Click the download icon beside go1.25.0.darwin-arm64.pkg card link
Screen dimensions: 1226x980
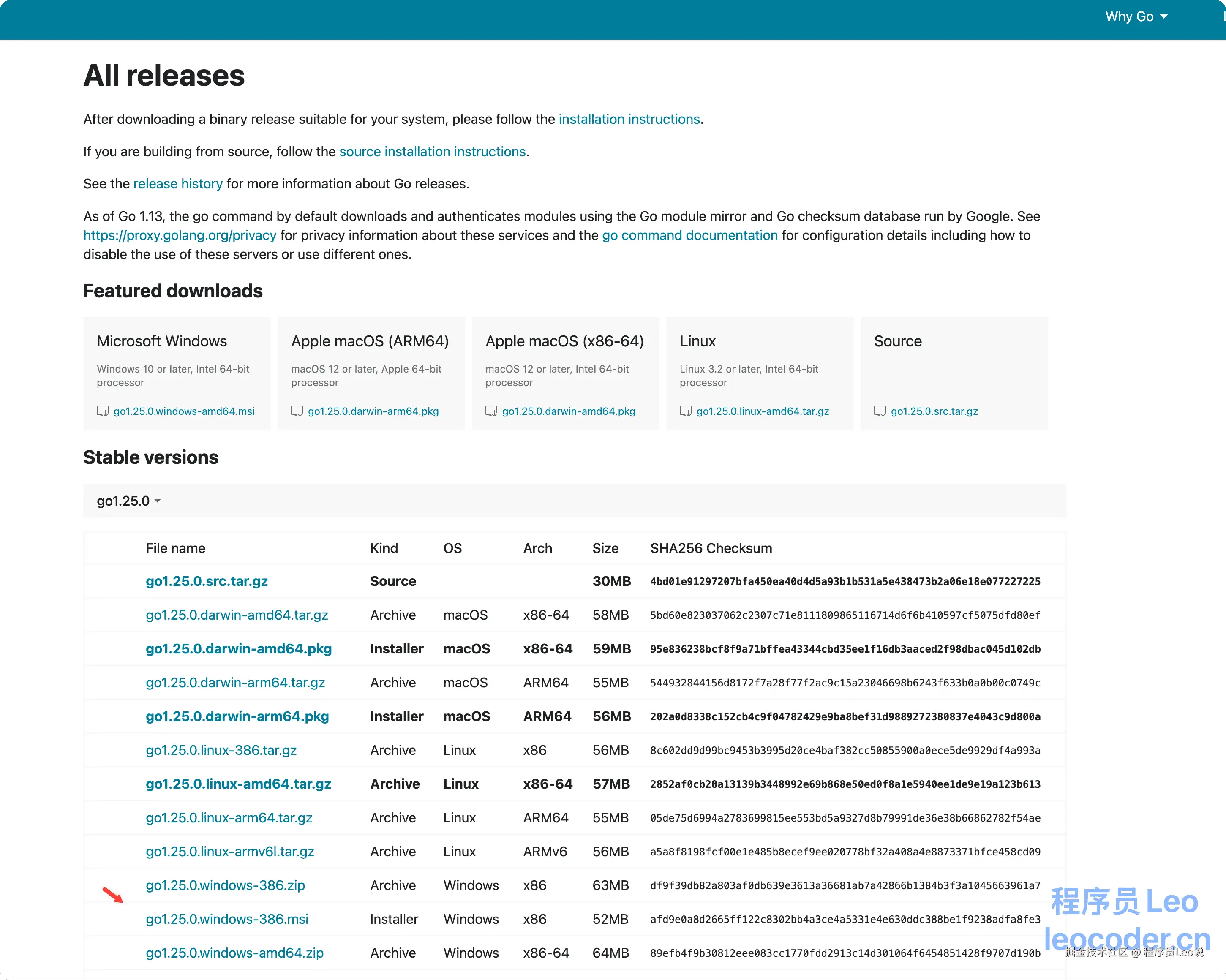pyautogui.click(x=297, y=411)
